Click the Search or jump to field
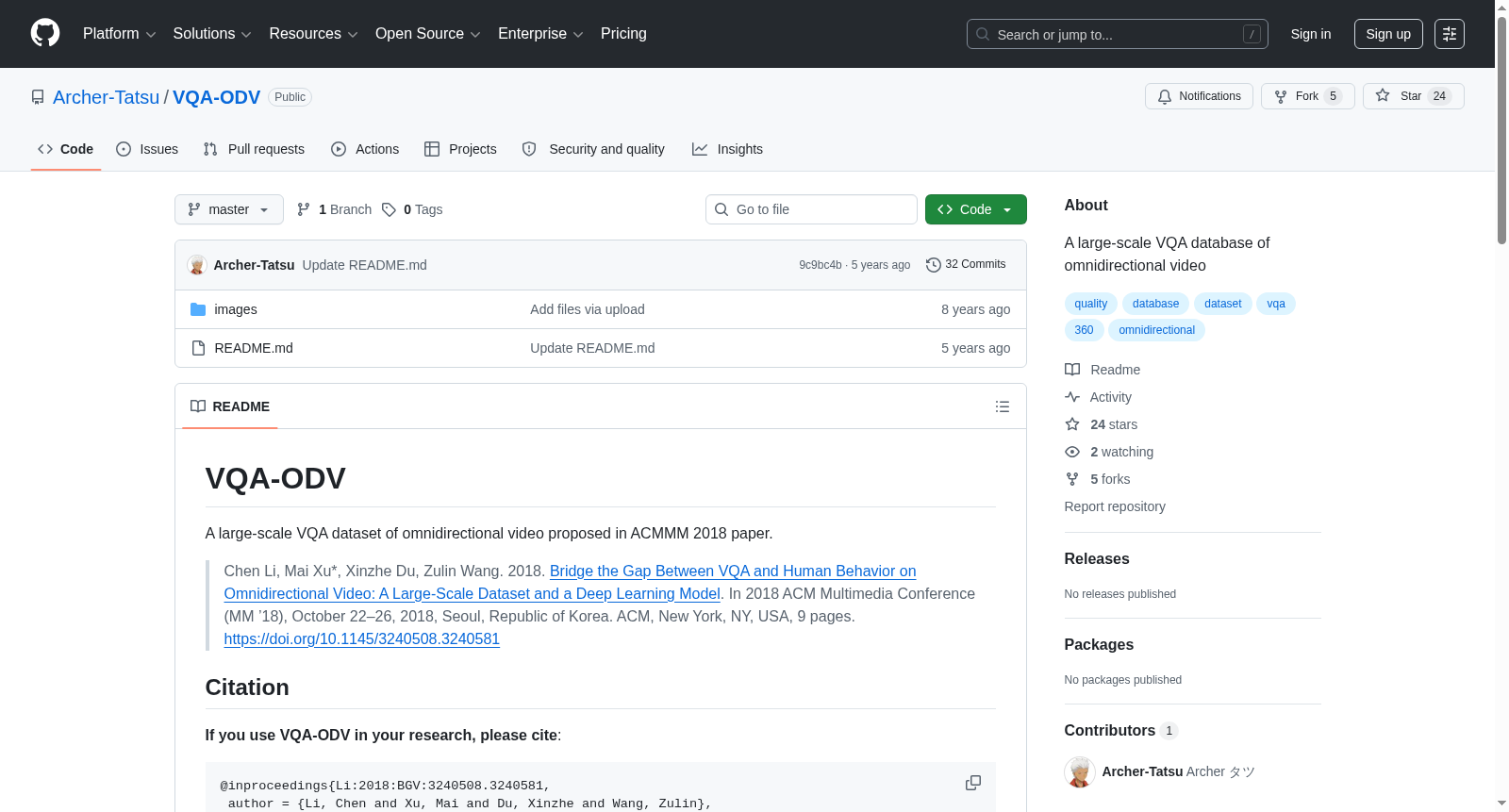This screenshot has width=1509, height=812. pos(1118,34)
